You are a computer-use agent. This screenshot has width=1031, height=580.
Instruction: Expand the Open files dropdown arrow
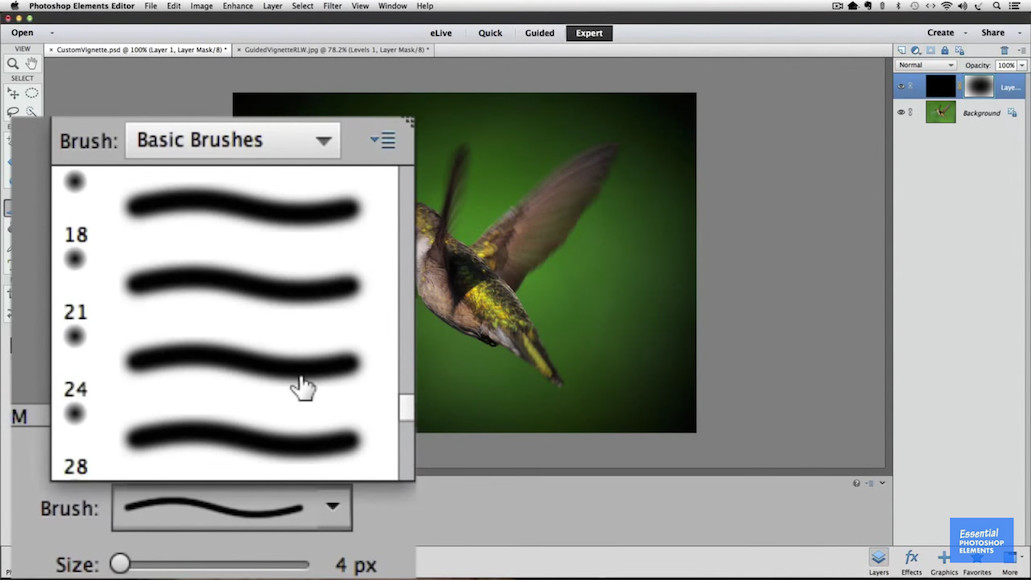click(x=52, y=33)
